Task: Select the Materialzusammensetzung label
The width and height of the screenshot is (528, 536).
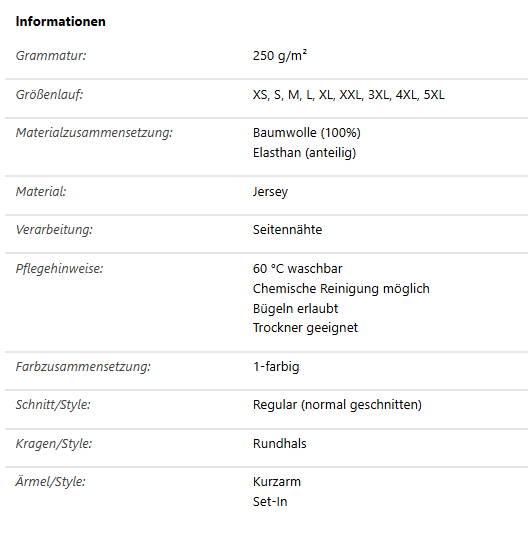Action: coord(94,133)
